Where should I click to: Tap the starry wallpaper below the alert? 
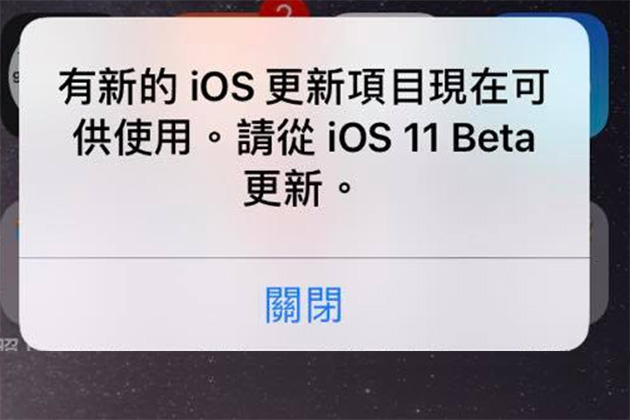tap(315, 386)
